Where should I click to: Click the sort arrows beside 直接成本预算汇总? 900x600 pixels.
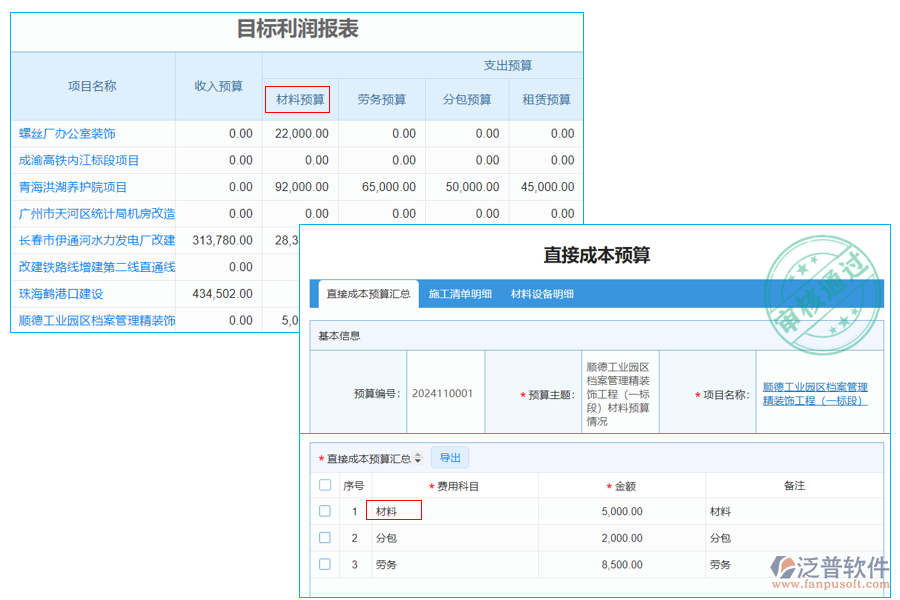(x=418, y=457)
